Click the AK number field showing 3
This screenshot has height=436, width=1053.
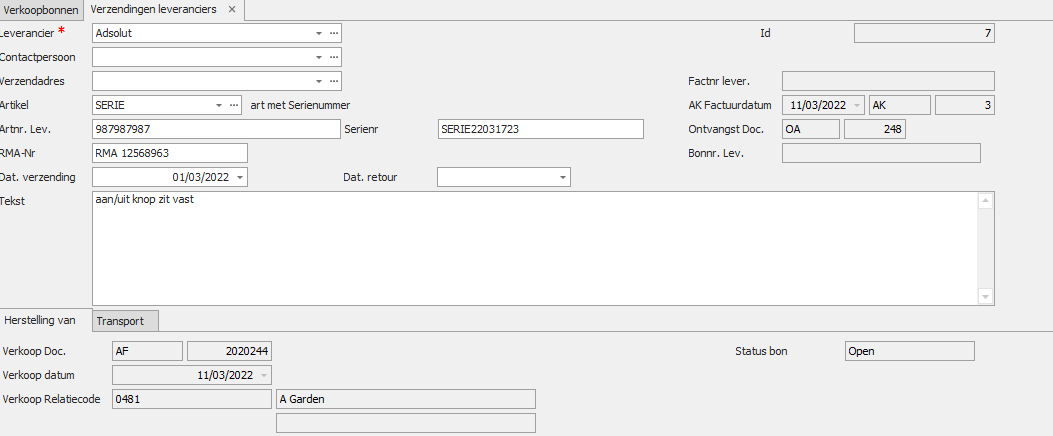[965, 105]
